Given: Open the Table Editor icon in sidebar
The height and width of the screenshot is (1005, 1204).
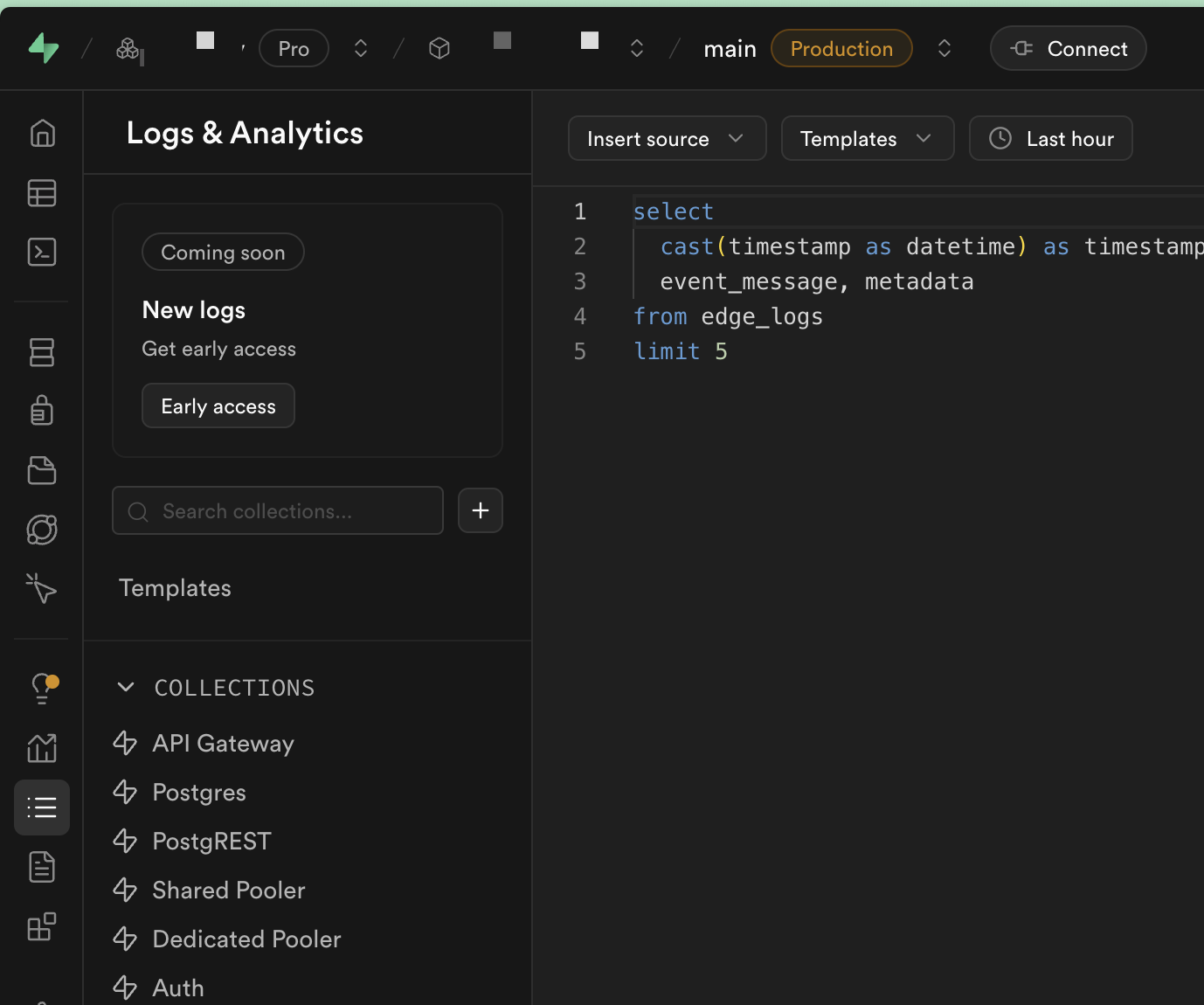Looking at the screenshot, I should tap(42, 193).
